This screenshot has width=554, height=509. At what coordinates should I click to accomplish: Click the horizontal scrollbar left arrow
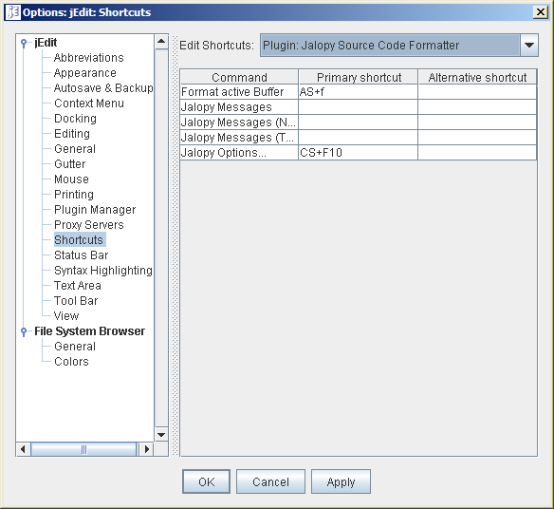click(23, 449)
